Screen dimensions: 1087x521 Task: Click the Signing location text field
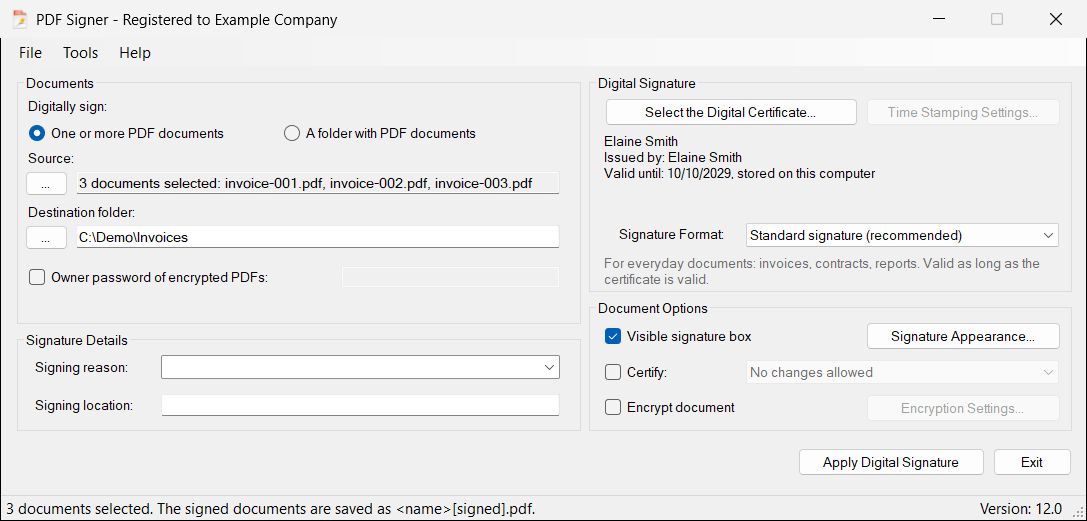coord(360,405)
